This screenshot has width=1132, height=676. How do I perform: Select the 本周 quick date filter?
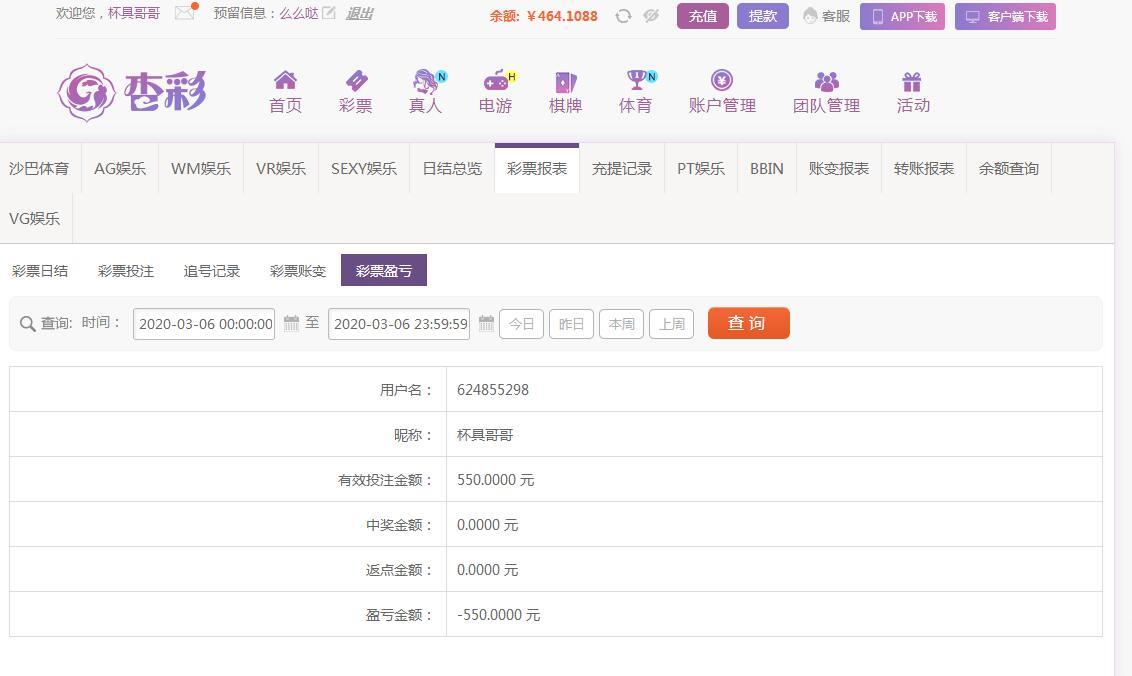621,324
